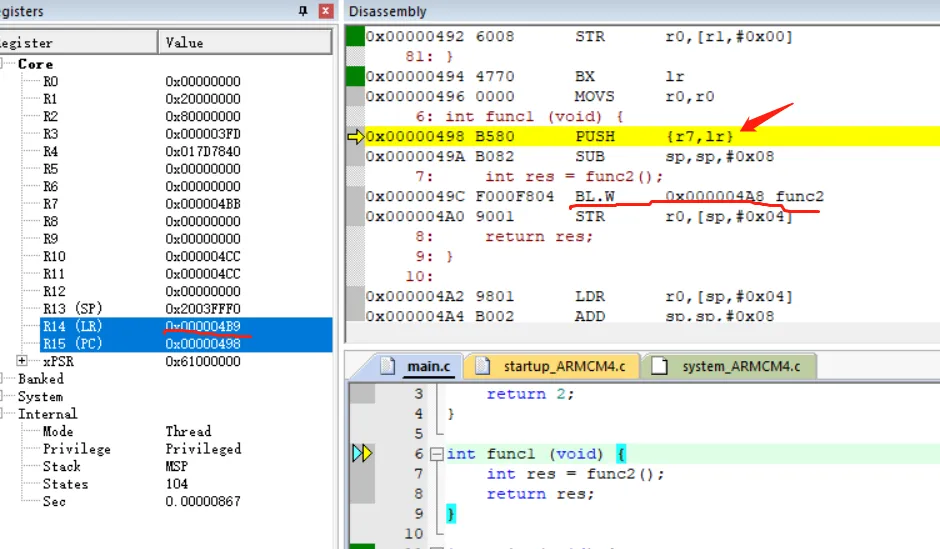Select the Banked registers group
The height and width of the screenshot is (549, 940).
tap(40, 379)
